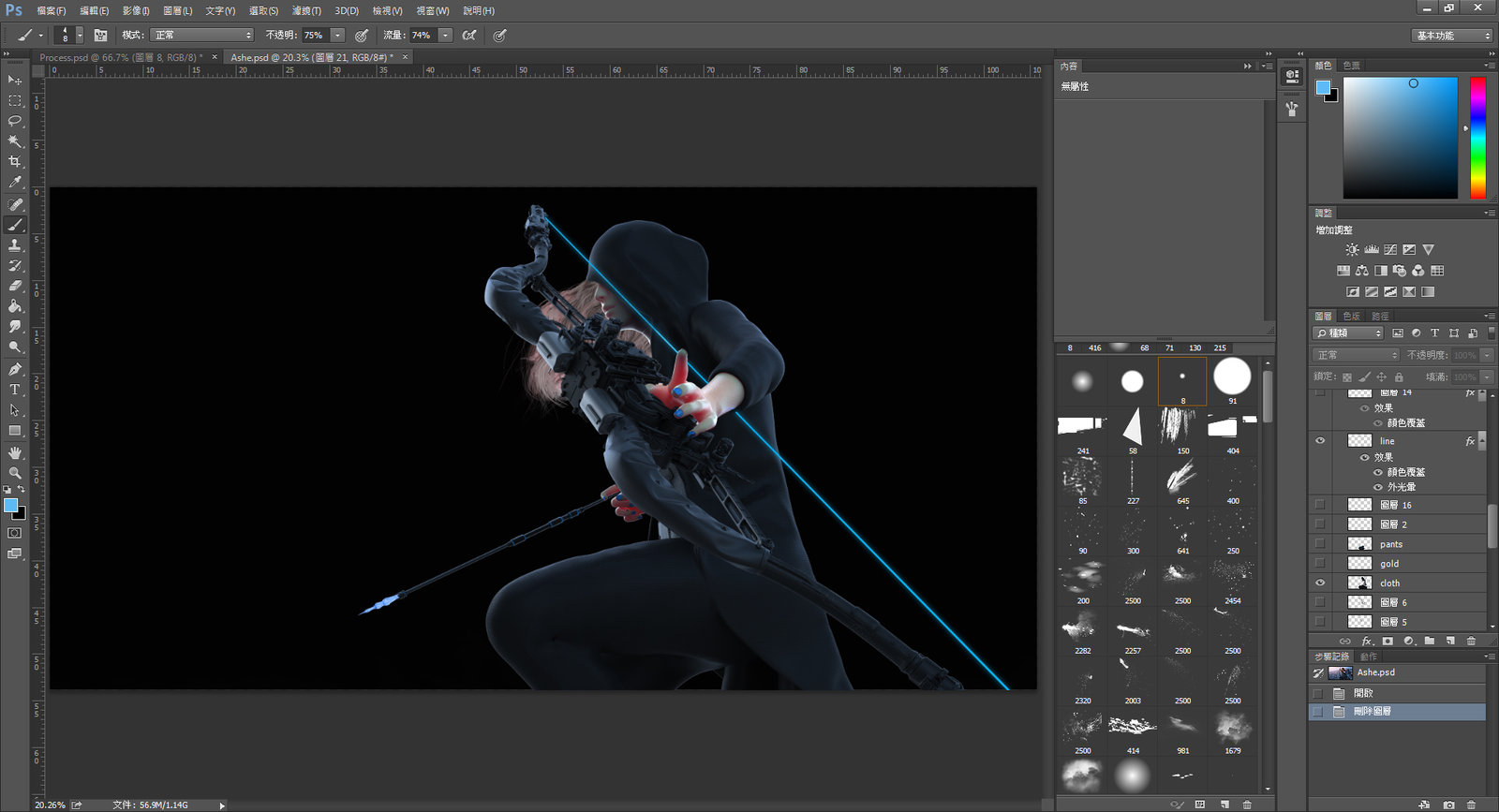This screenshot has height=812, width=1499.
Task: Click the foreground swatch in Color panel
Action: 1322,87
